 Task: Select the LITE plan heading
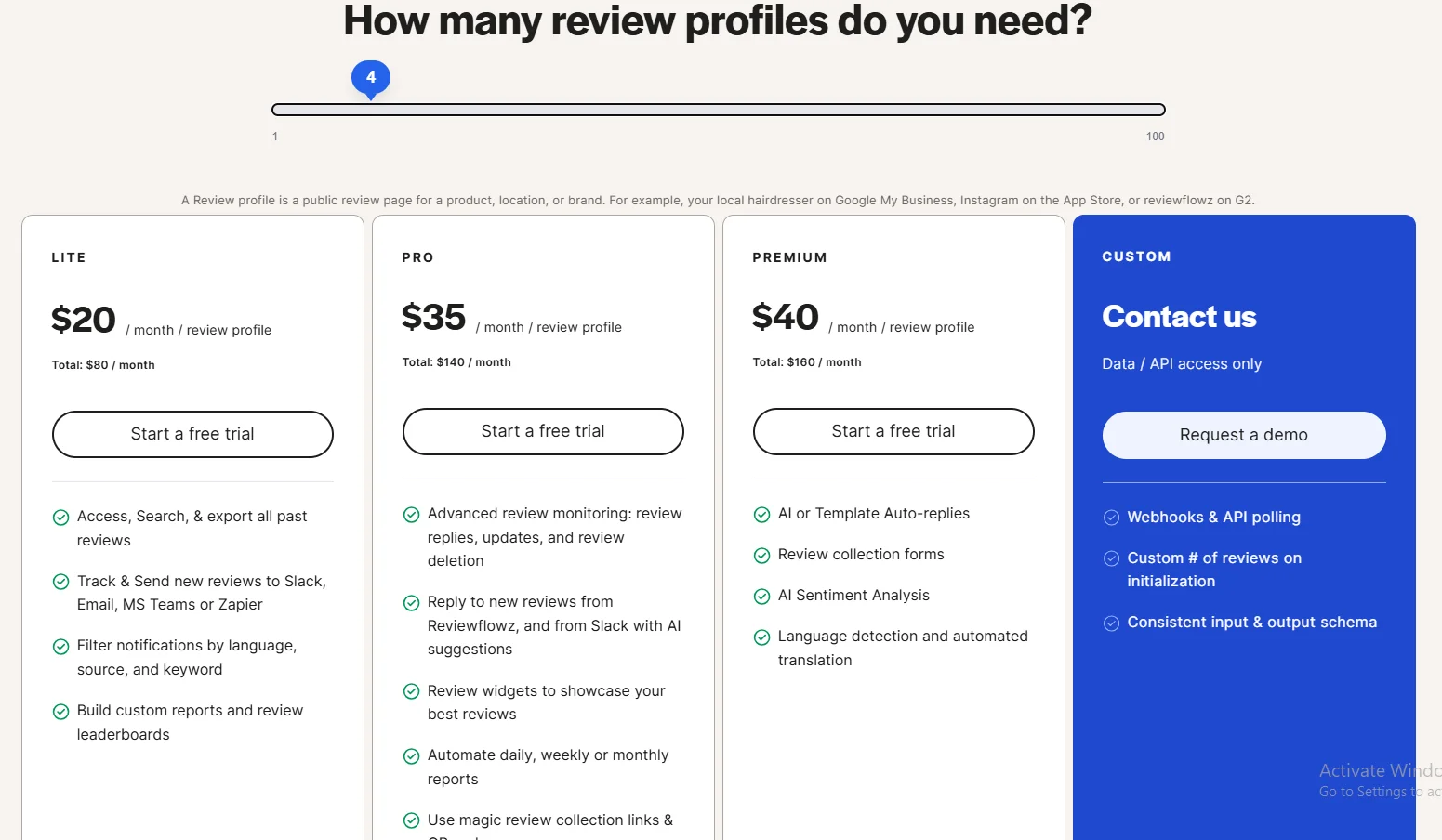point(68,257)
